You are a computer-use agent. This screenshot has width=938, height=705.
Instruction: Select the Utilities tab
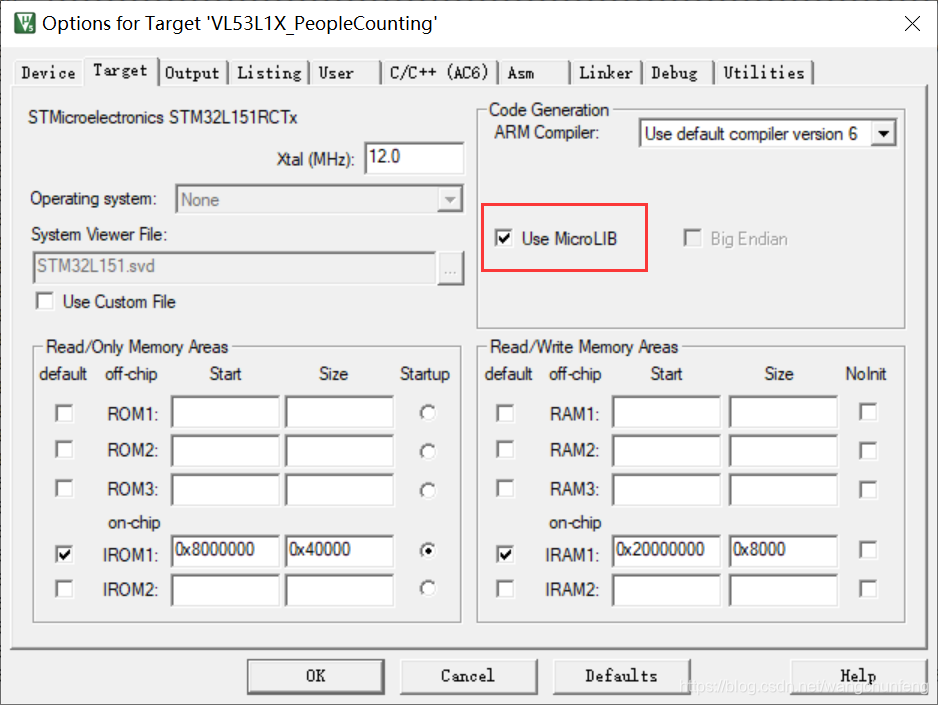click(x=764, y=73)
